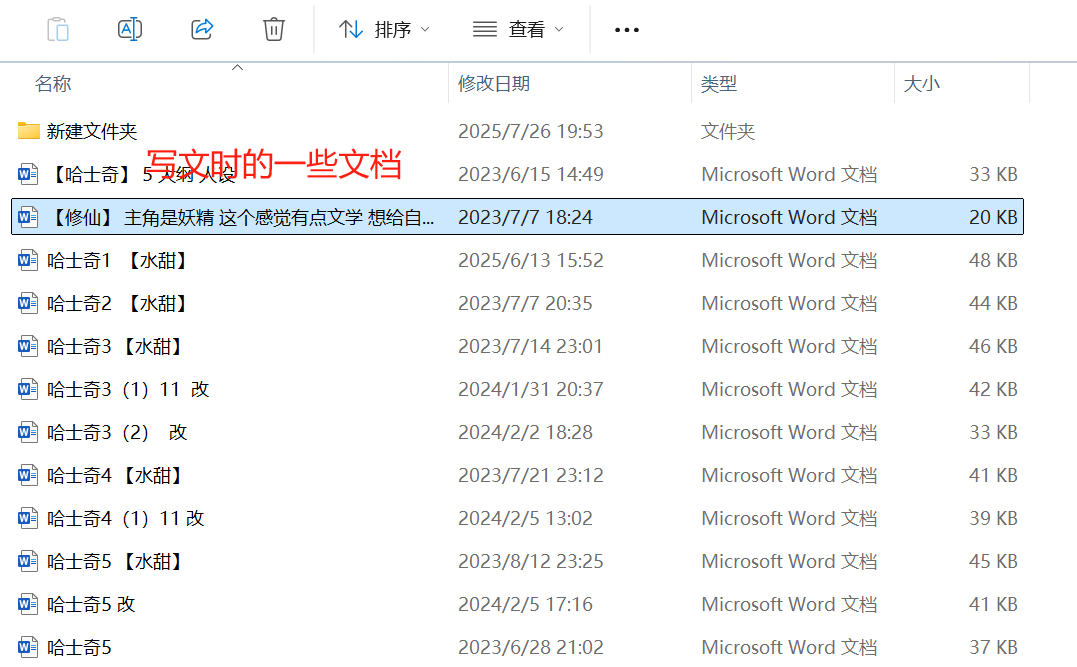This screenshot has width=1077, height=667.
Task: Click Word icon of 哈士奇5【水甜】
Action: 27,561
